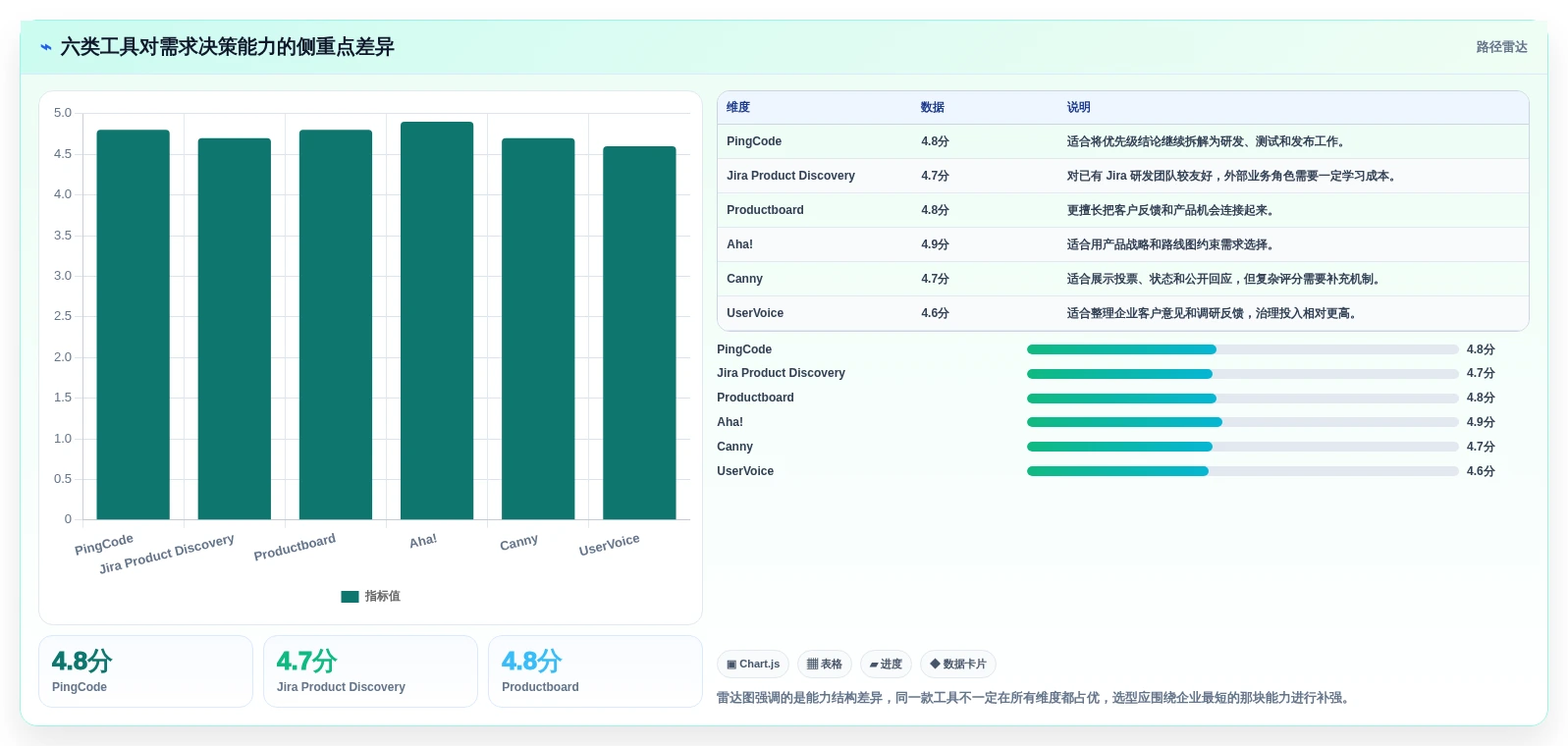The image size is (1568, 746).
Task: Click the PingCode progress bar
Action: (1242, 349)
